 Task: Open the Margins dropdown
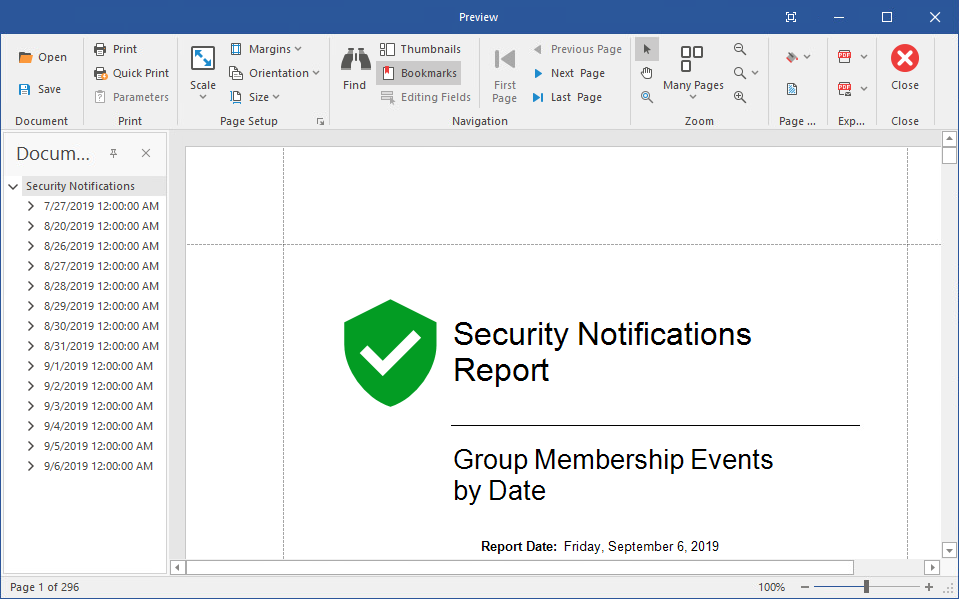[265, 49]
